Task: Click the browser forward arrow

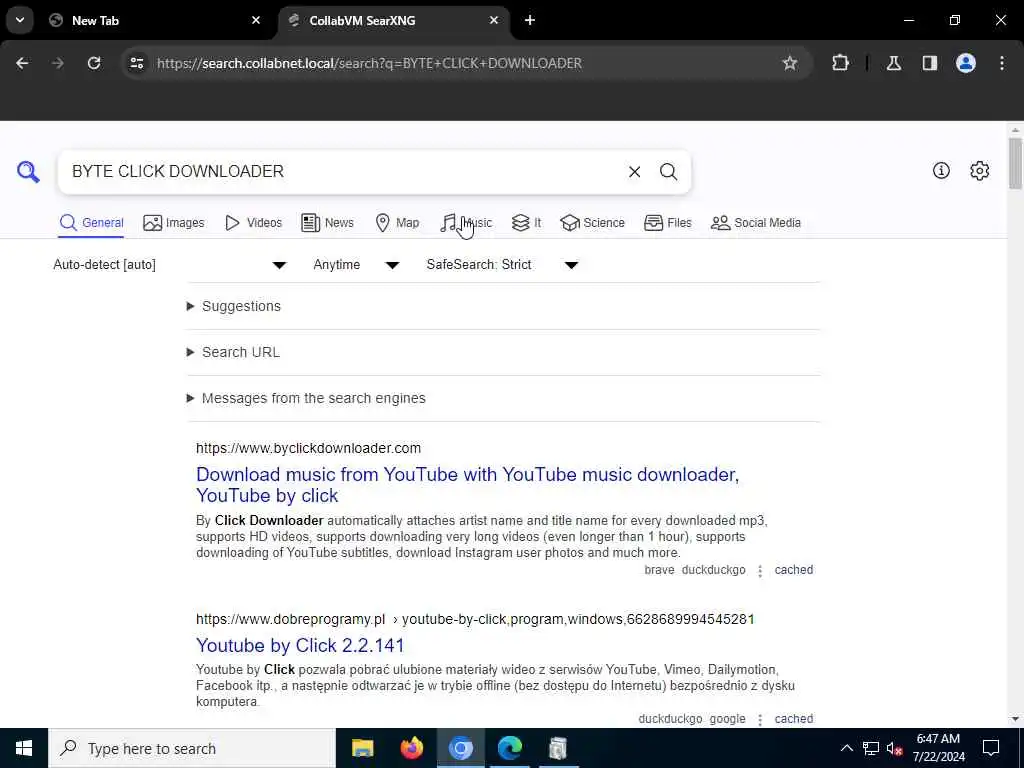Action: [57, 63]
